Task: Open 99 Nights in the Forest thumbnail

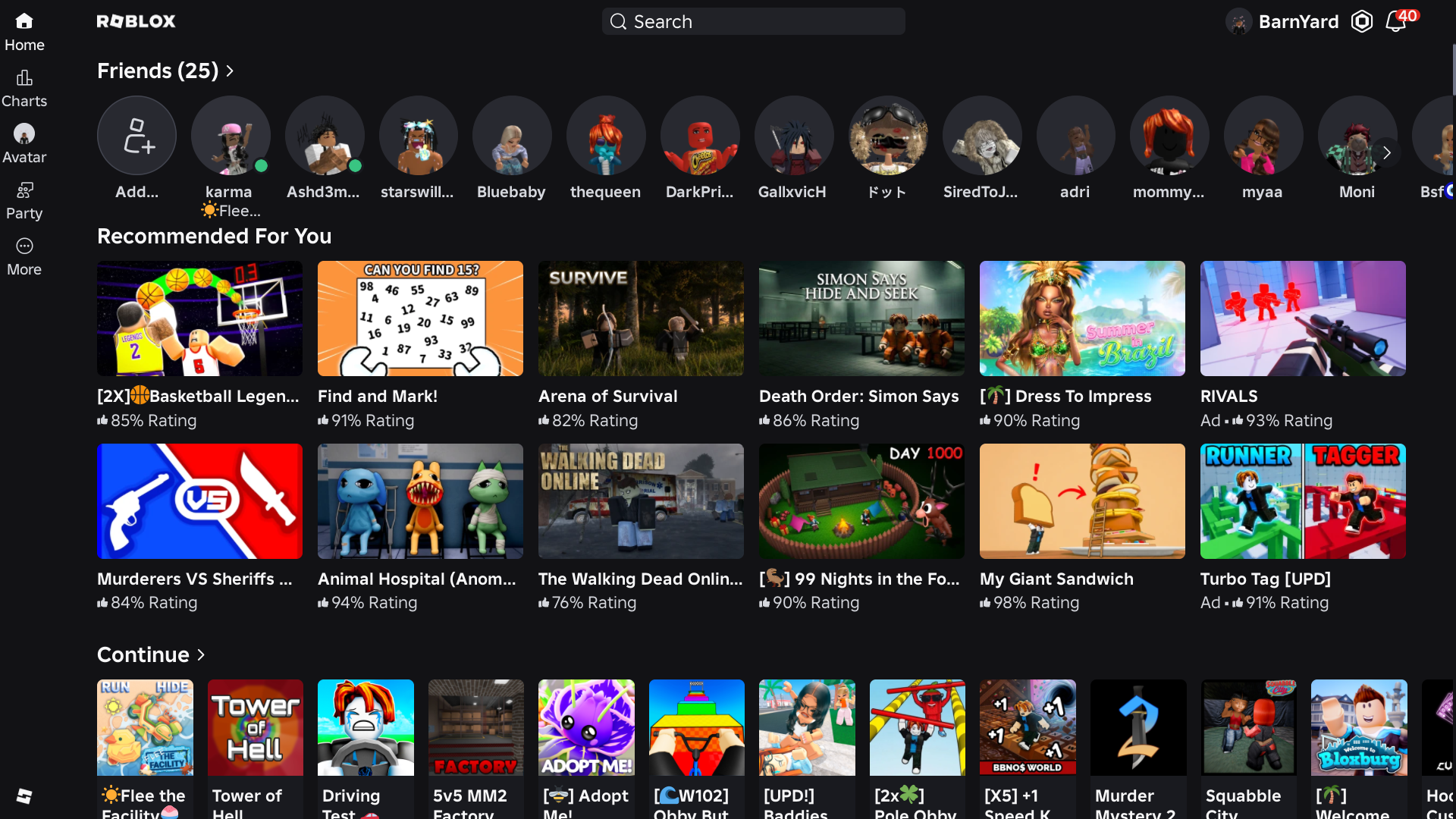Action: 861,501
